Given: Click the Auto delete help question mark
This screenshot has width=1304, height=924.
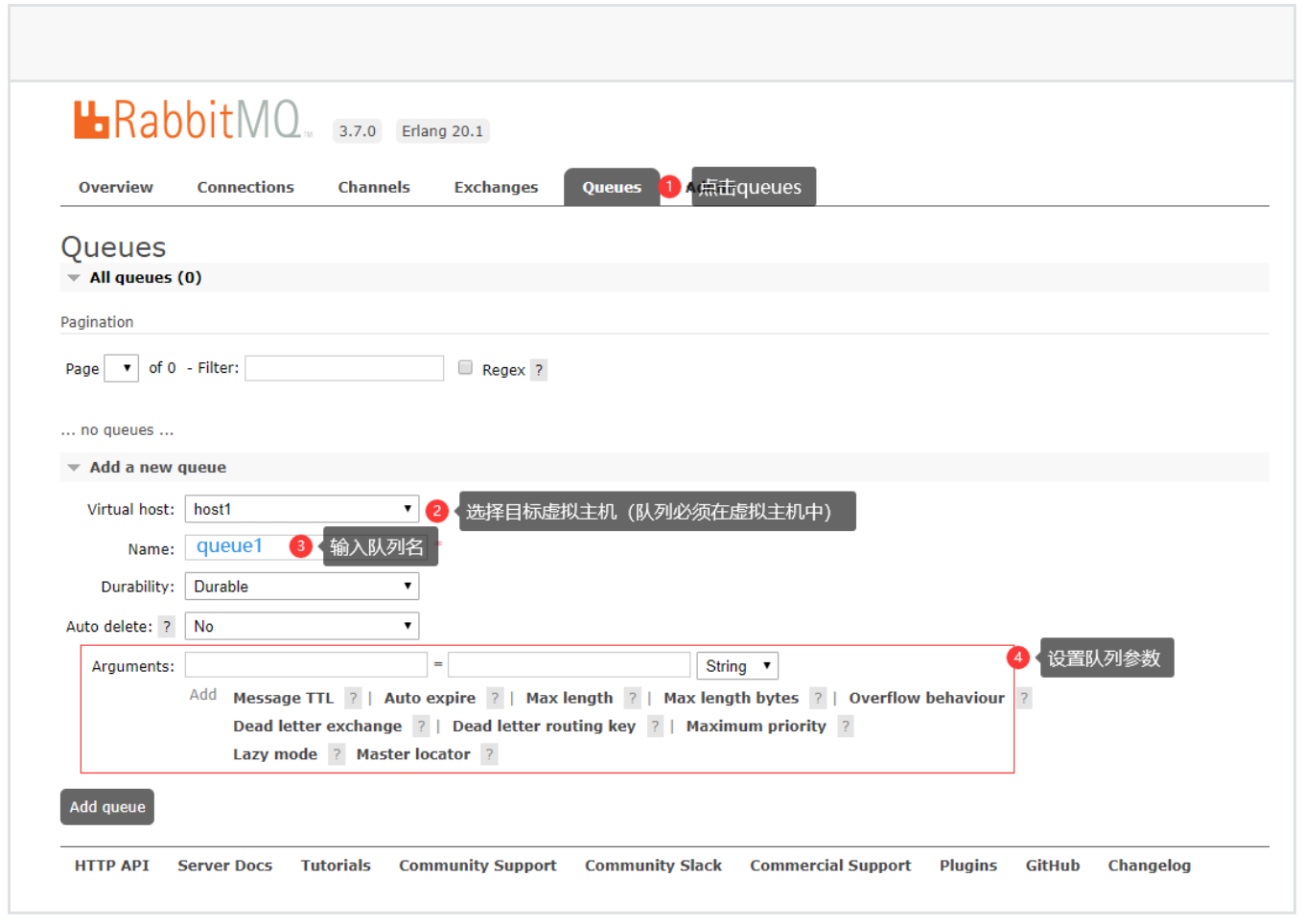Looking at the screenshot, I should click(167, 627).
